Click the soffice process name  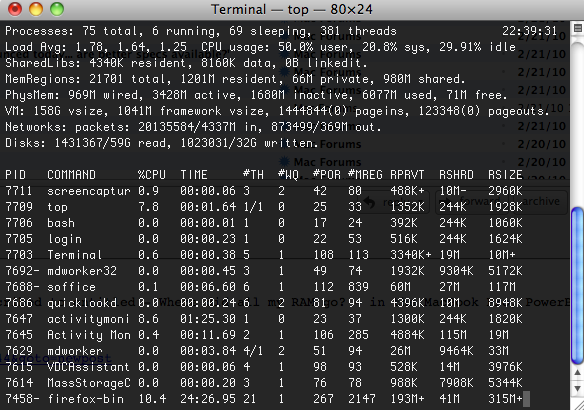point(72,287)
